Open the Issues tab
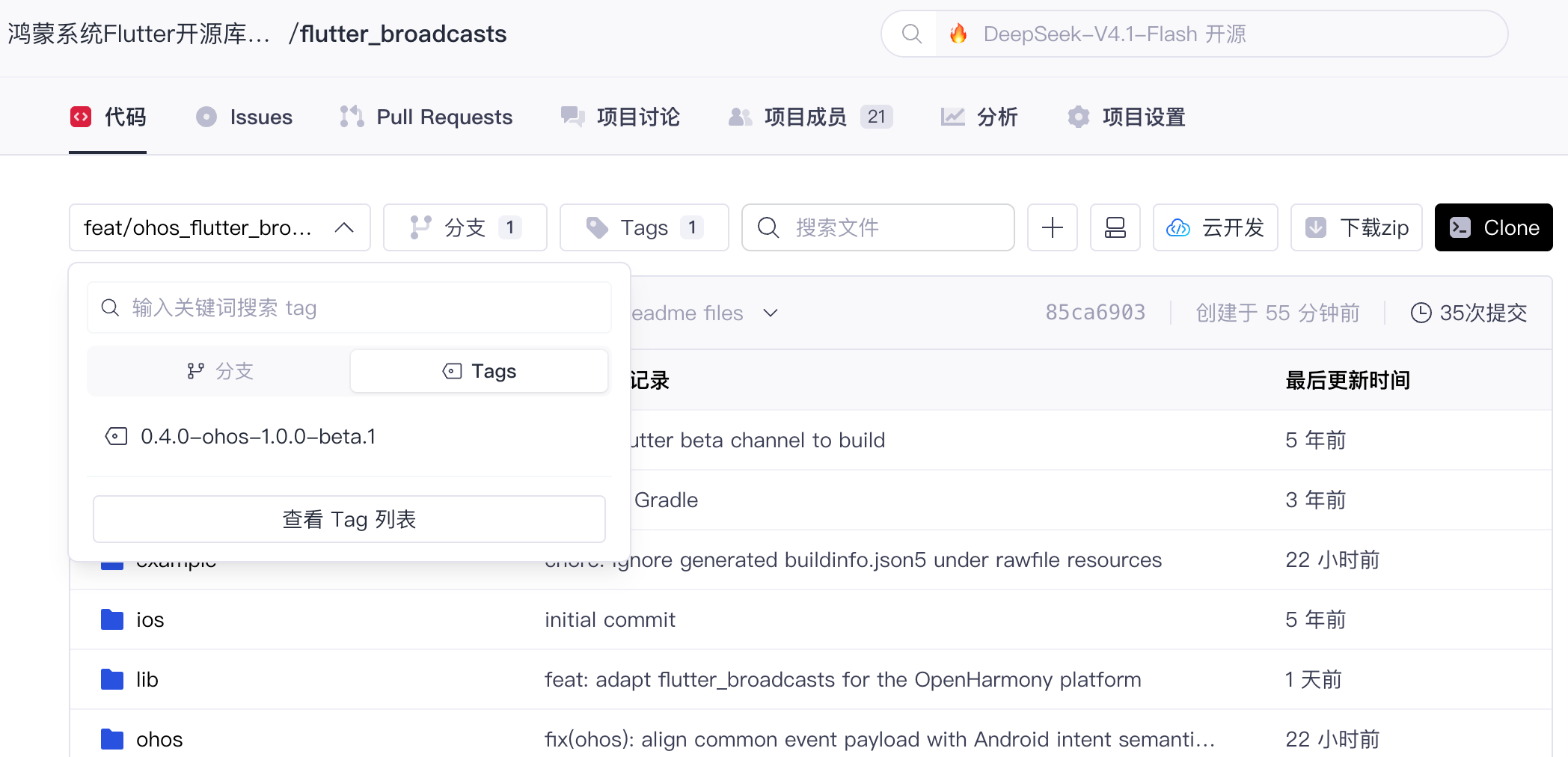The image size is (1568, 757). click(244, 117)
